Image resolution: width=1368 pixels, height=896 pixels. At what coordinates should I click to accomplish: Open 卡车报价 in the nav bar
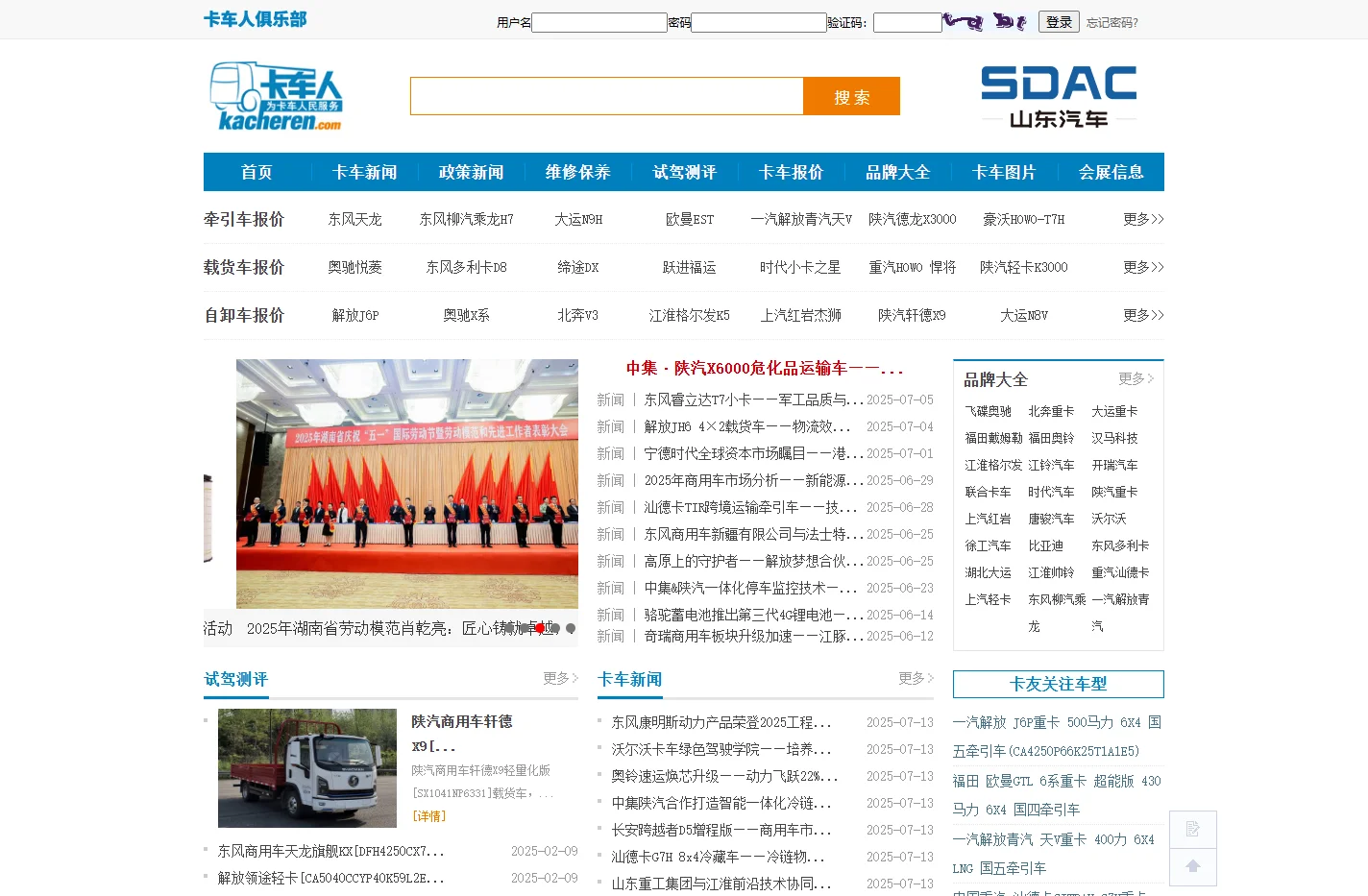coord(791,172)
